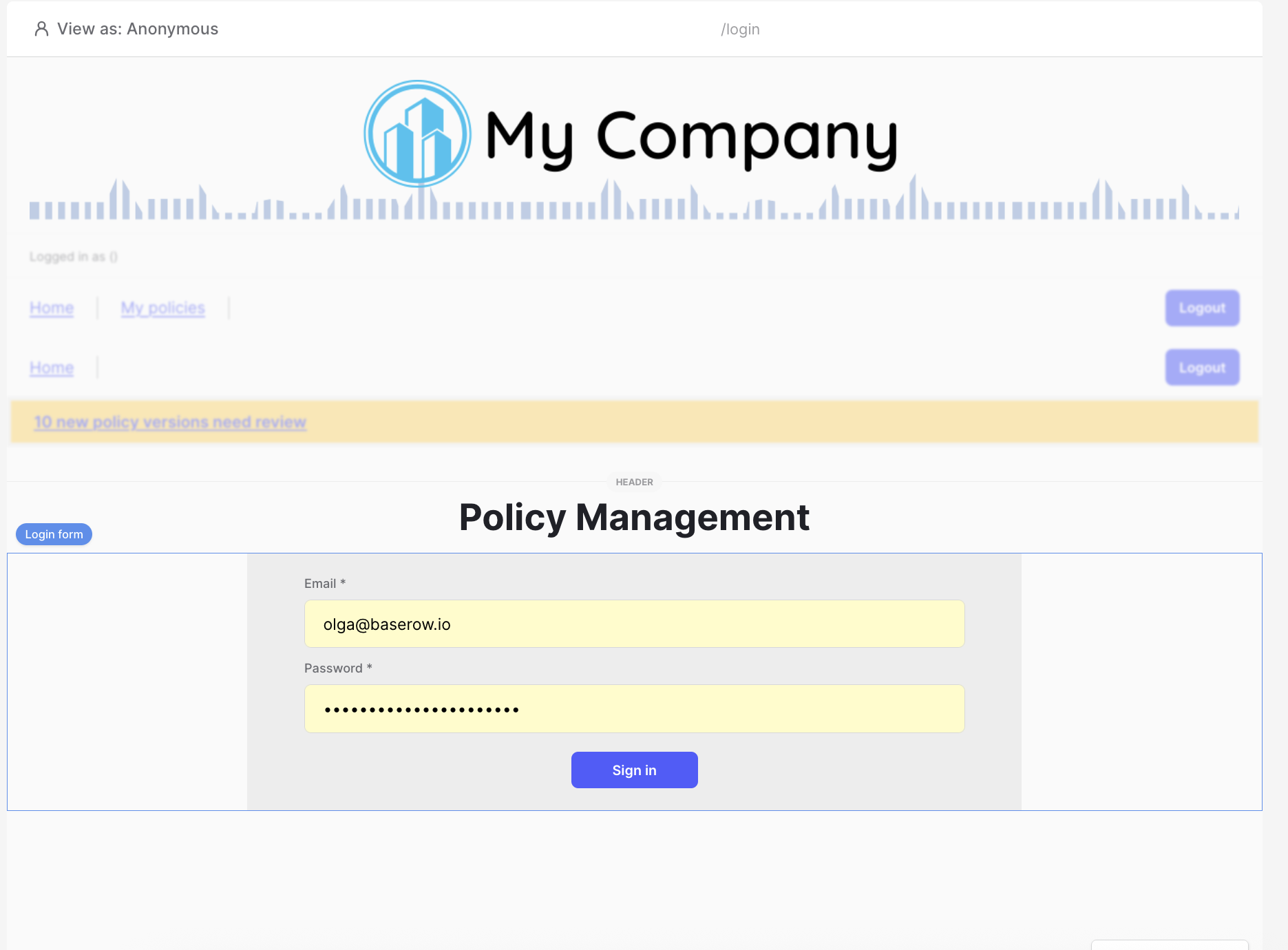Focus the Password input field
Screen dimensions: 1288x950
634,708
